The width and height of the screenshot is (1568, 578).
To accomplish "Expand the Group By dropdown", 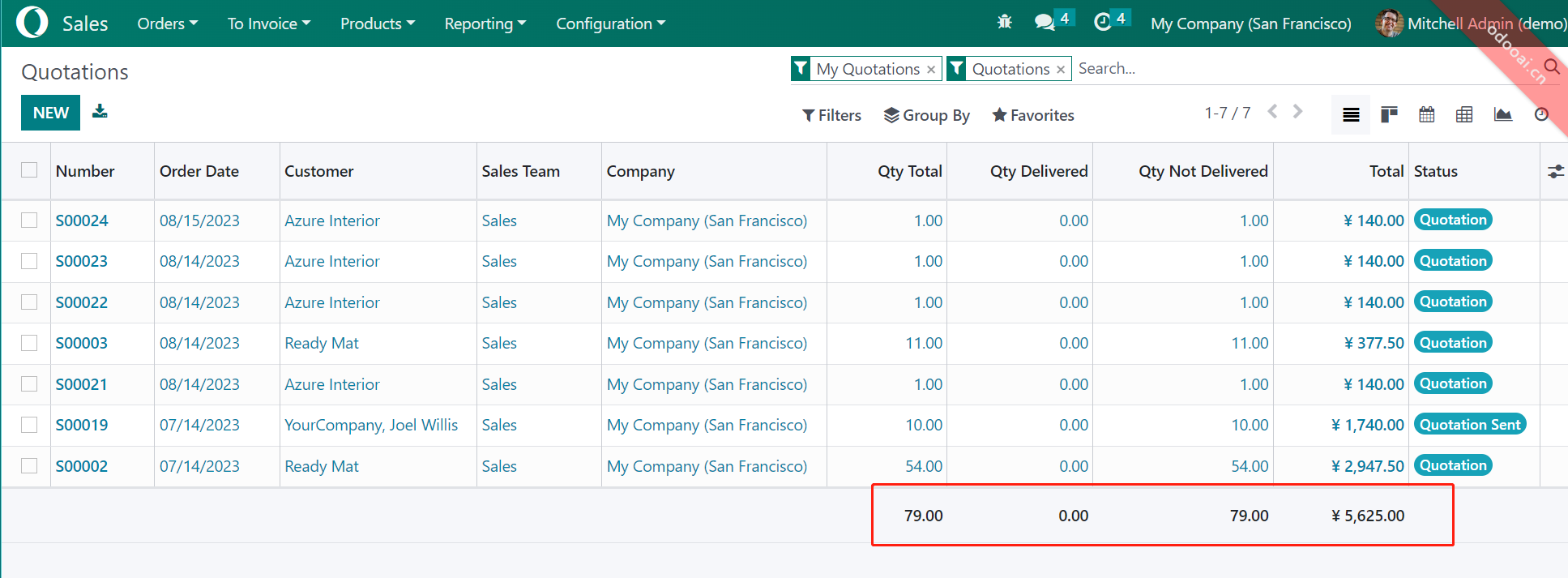I will 926,115.
